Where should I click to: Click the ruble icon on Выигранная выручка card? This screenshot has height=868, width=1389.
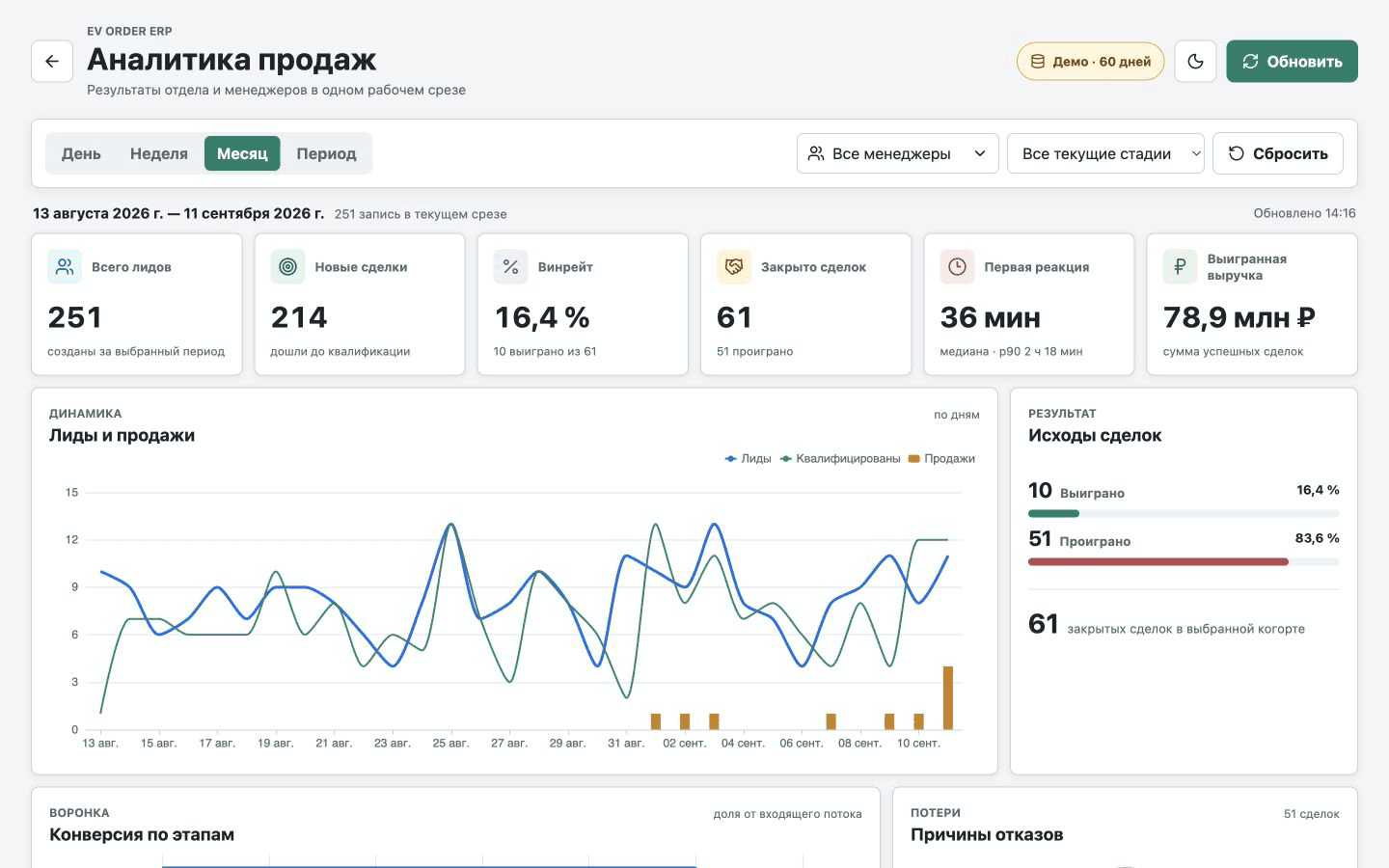tap(1180, 267)
